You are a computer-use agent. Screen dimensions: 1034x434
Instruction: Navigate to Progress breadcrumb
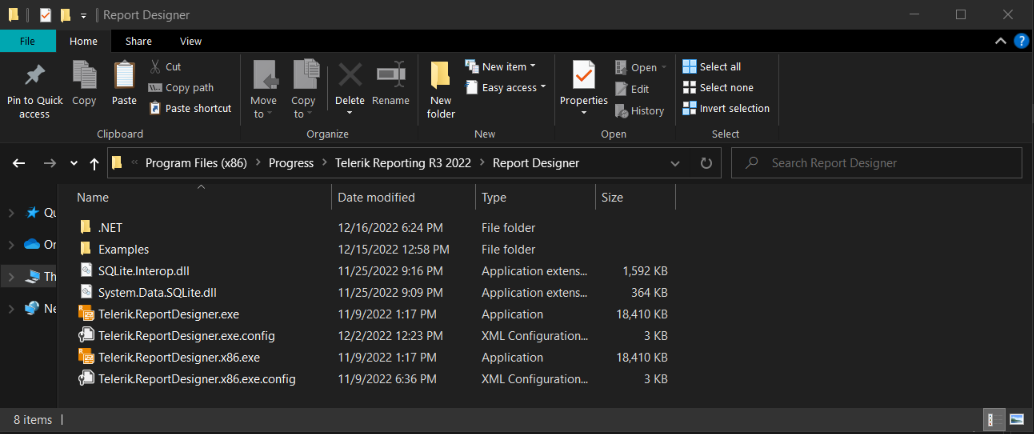click(x=291, y=163)
